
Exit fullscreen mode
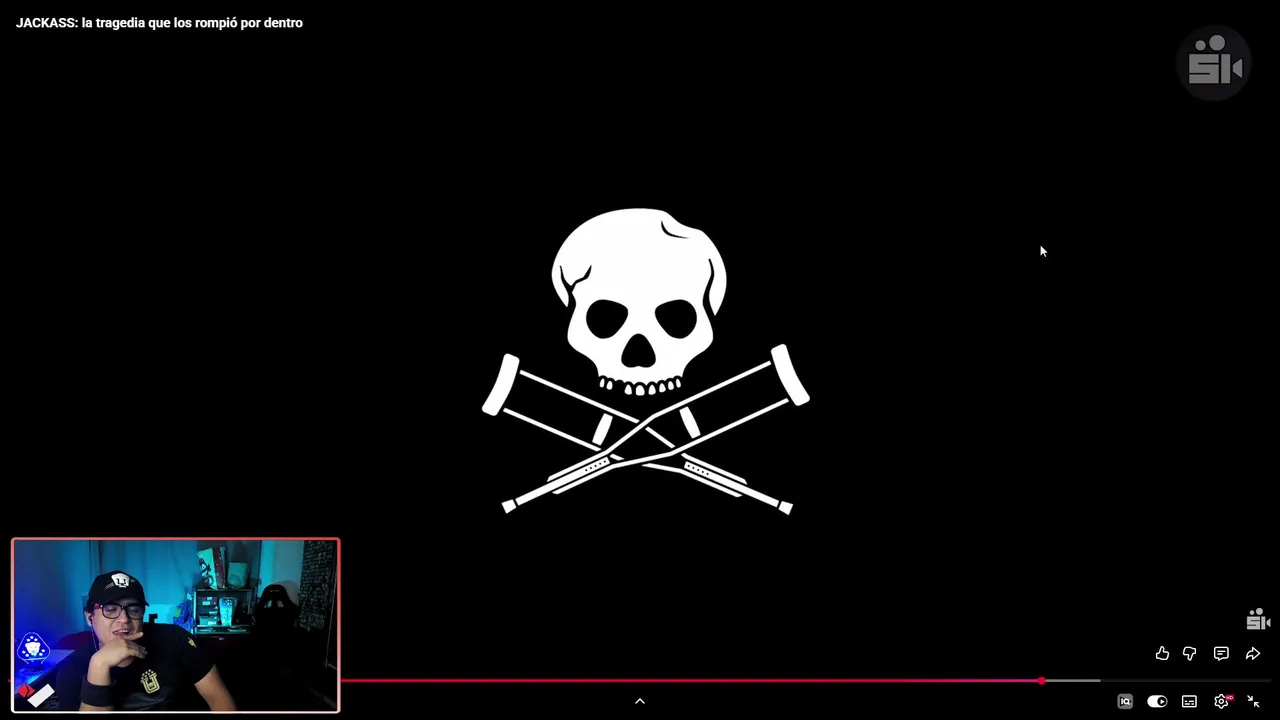(x=1253, y=702)
